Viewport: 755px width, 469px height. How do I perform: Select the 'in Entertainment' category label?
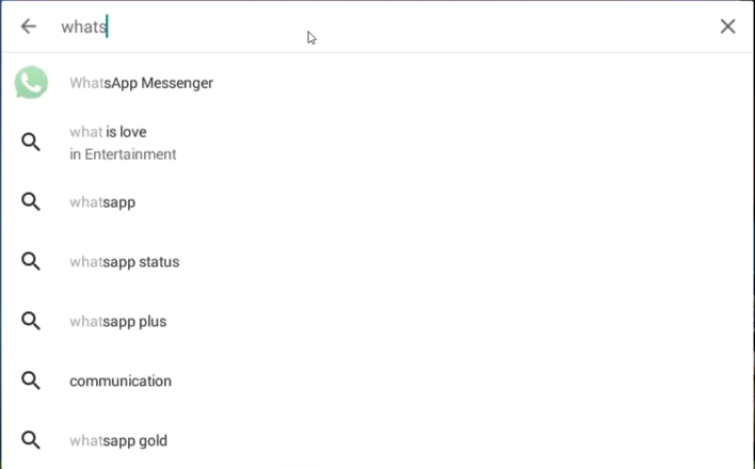pos(123,154)
